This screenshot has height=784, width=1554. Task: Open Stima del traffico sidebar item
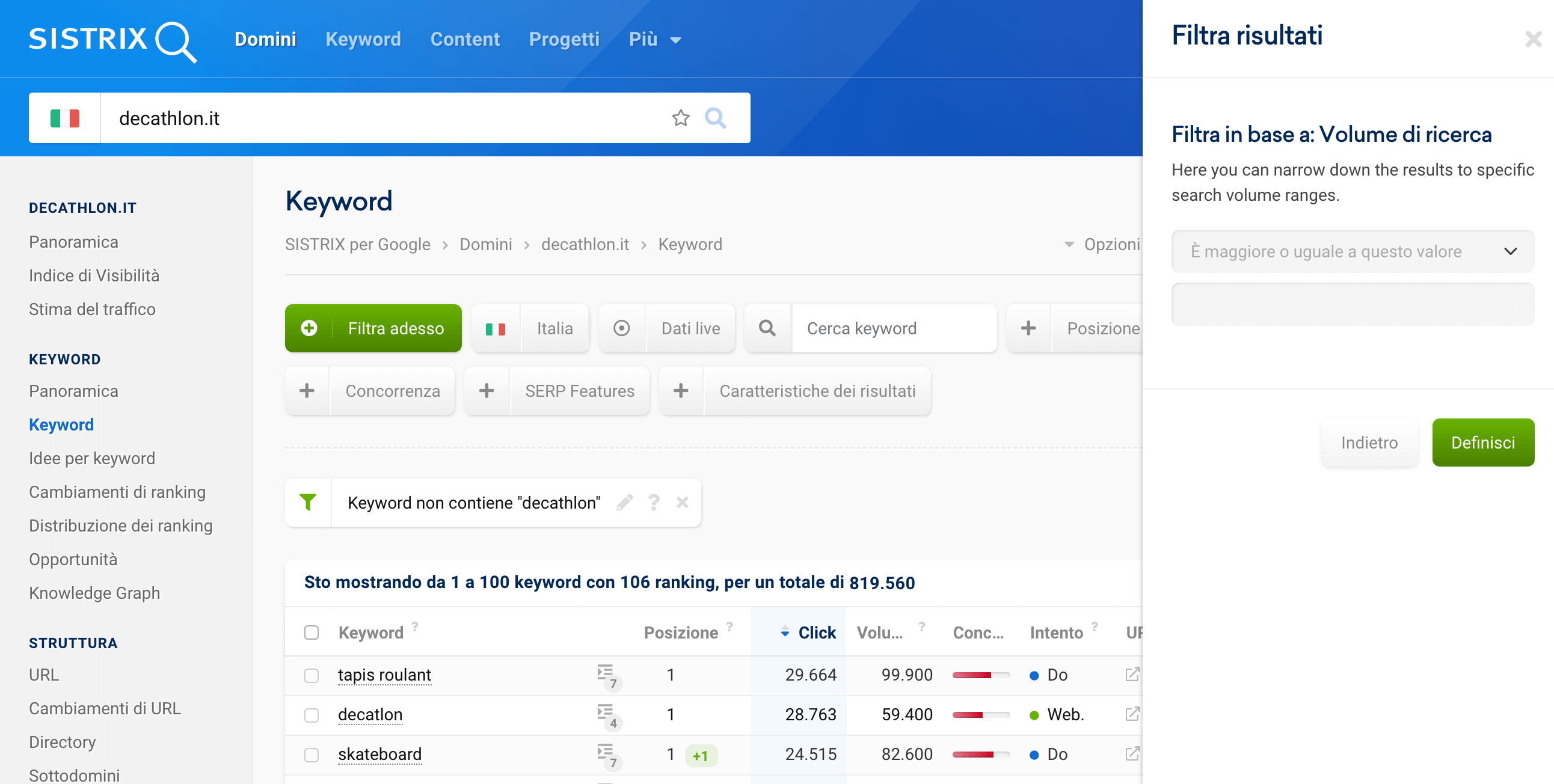(92, 310)
